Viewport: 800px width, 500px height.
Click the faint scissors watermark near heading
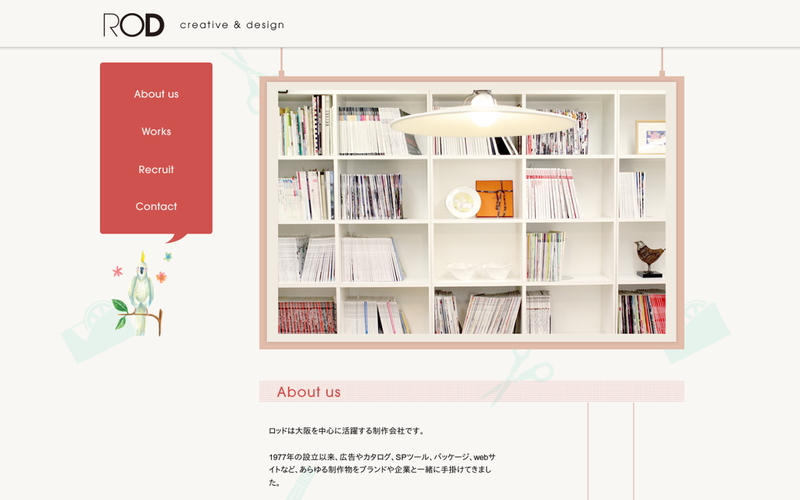[x=518, y=377]
